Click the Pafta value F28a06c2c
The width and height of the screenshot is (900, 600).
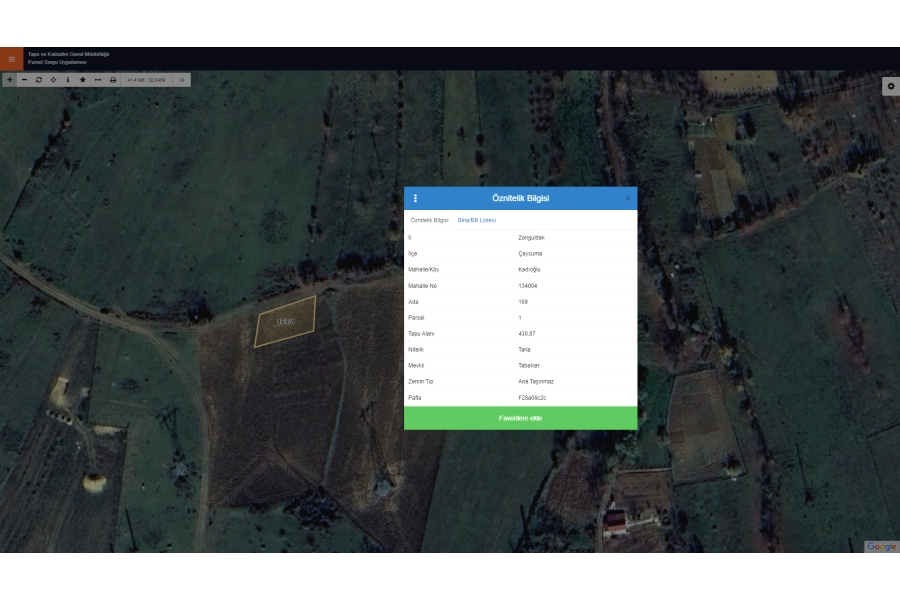point(532,398)
